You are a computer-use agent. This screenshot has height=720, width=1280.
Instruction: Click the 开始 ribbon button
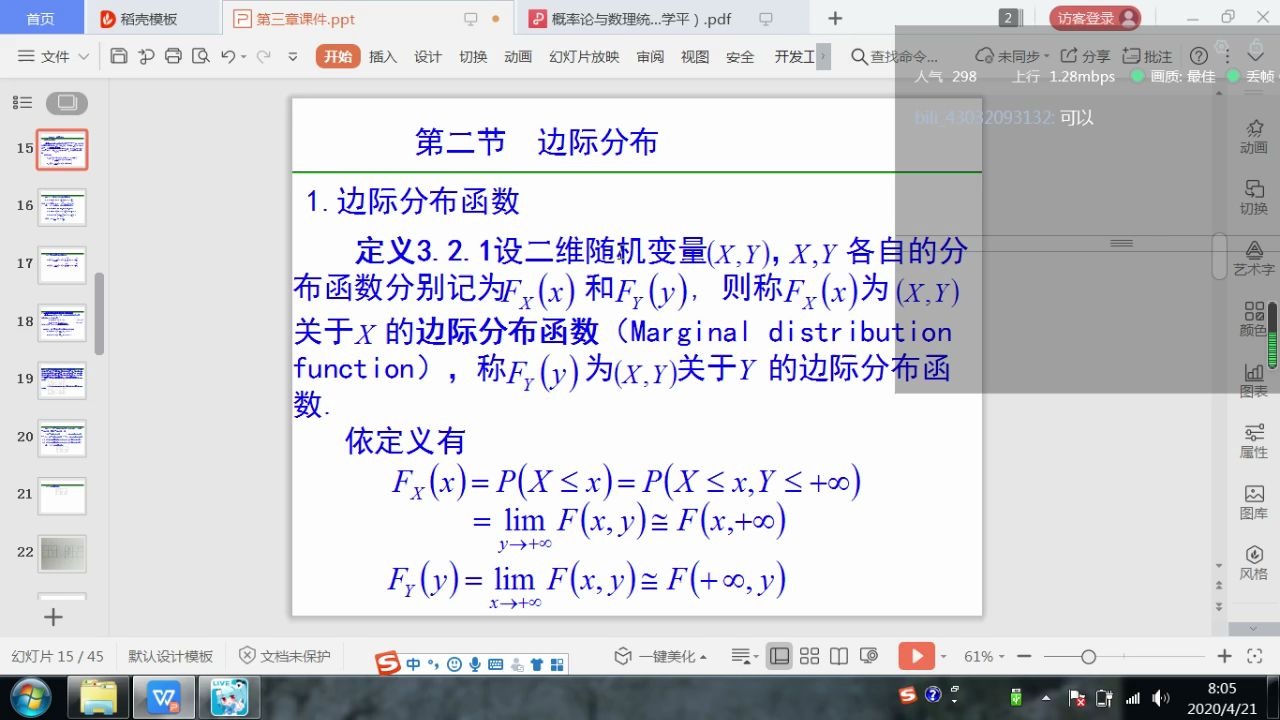coord(338,56)
